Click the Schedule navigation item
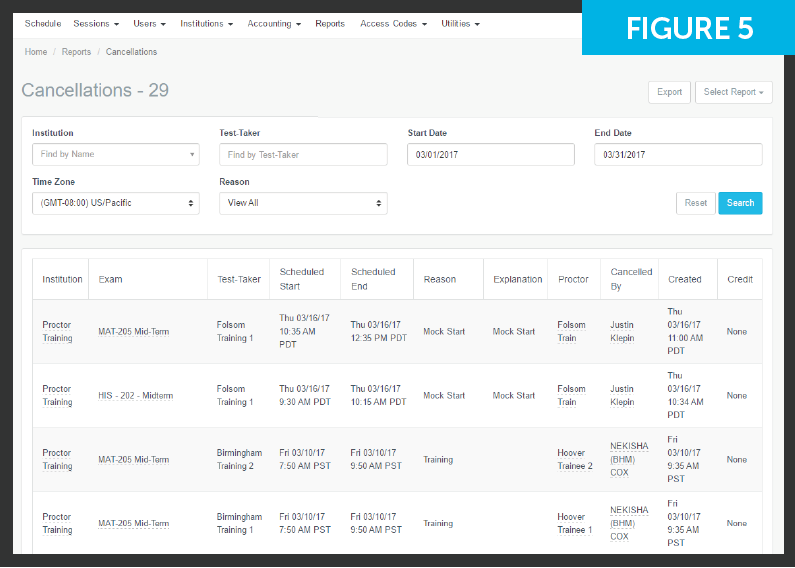Screen dimensions: 795x568 tap(43, 23)
